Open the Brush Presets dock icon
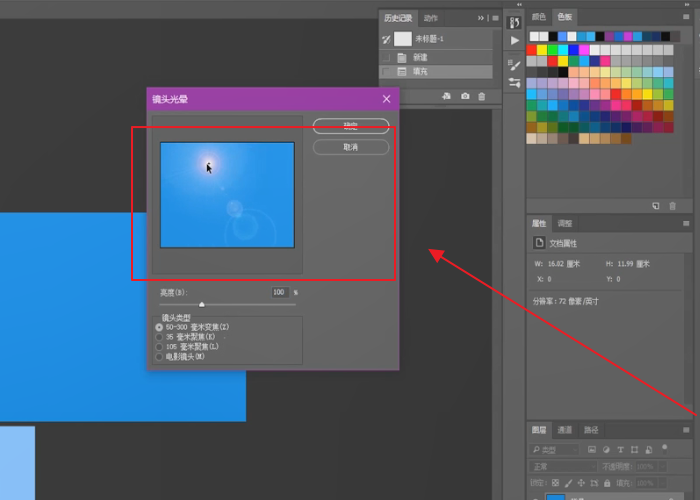700x500 pixels. 514,65
